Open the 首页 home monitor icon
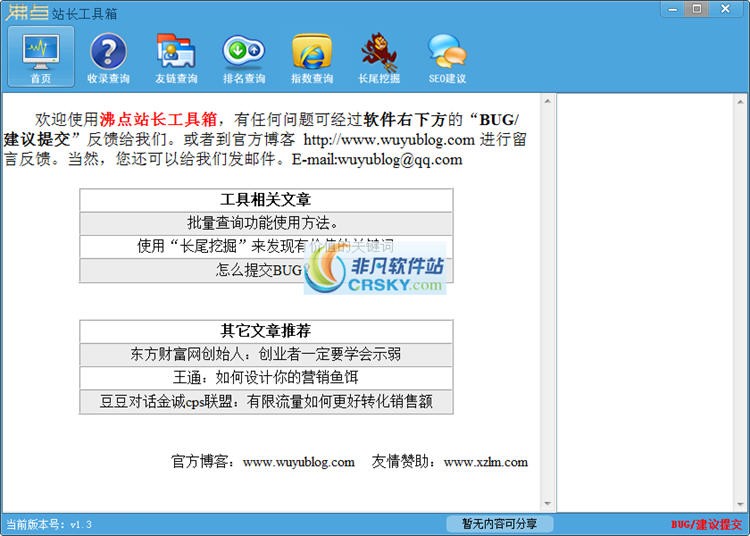The image size is (750, 536). pyautogui.click(x=41, y=57)
